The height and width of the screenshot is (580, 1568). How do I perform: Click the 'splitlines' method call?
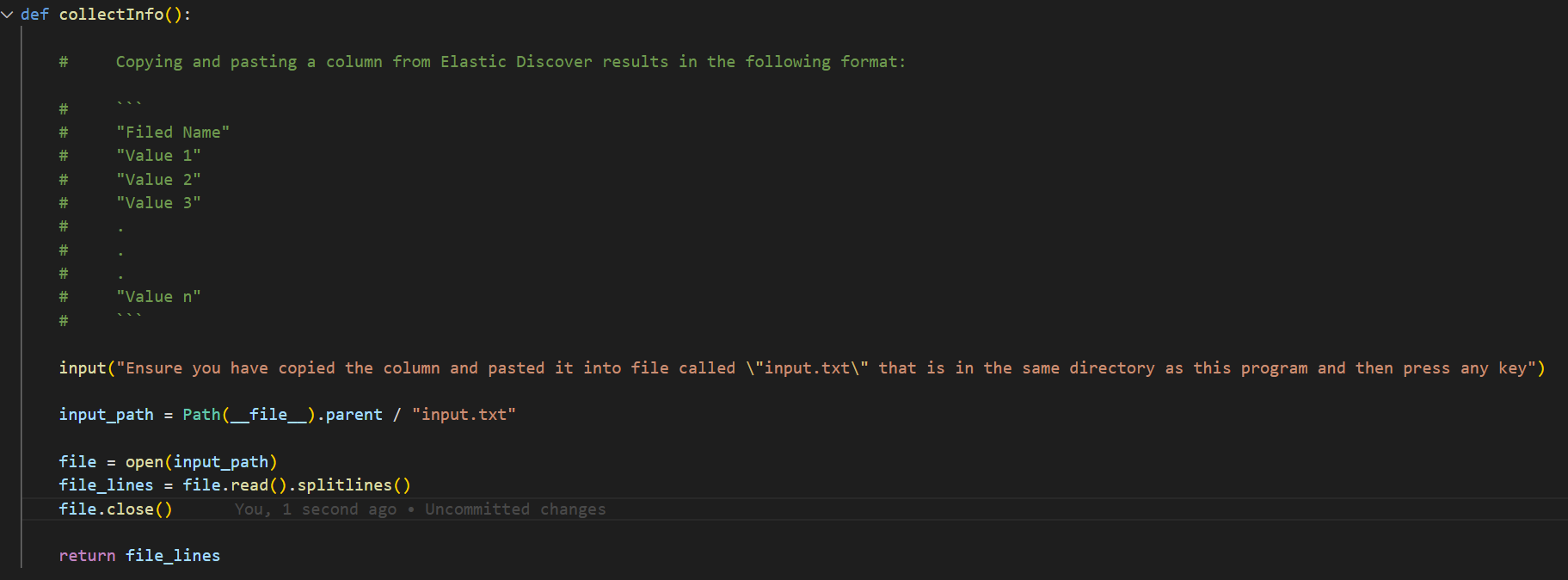click(344, 485)
